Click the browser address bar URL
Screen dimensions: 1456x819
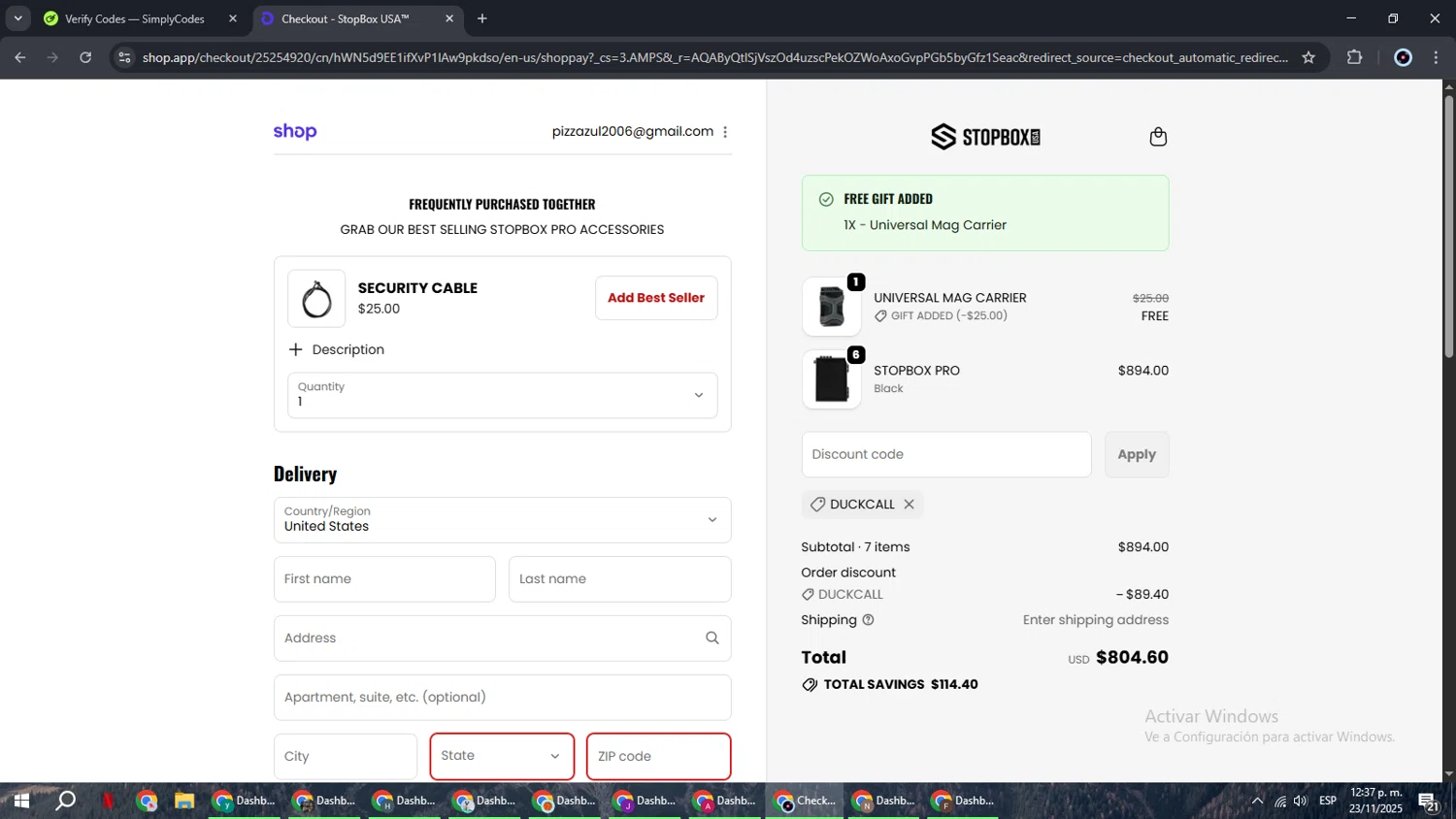(715, 58)
